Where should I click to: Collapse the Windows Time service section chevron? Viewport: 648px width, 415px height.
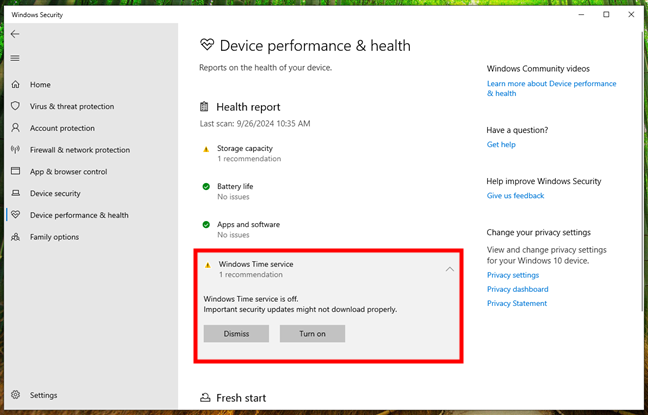[450, 269]
